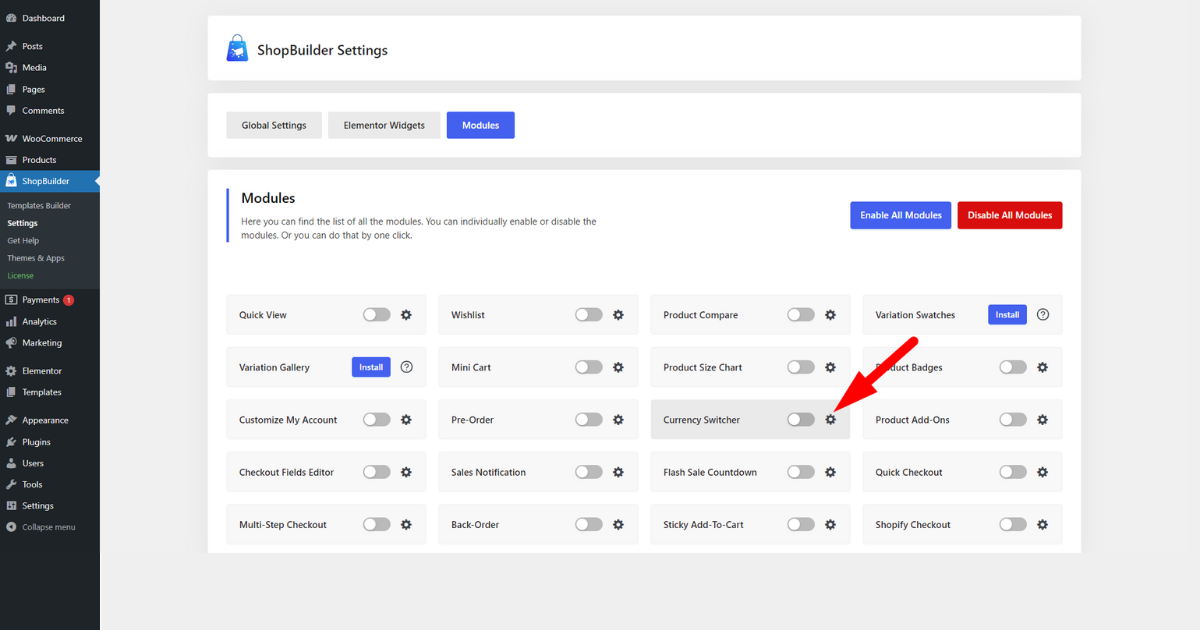Open Product Compare settings gear

tap(830, 315)
